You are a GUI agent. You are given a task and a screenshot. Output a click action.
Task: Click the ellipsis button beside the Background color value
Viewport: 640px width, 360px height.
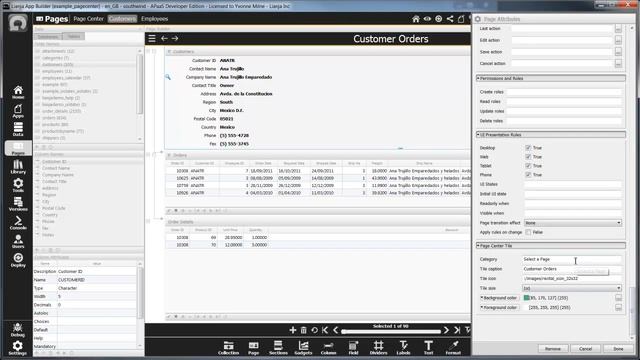[x=618, y=298]
